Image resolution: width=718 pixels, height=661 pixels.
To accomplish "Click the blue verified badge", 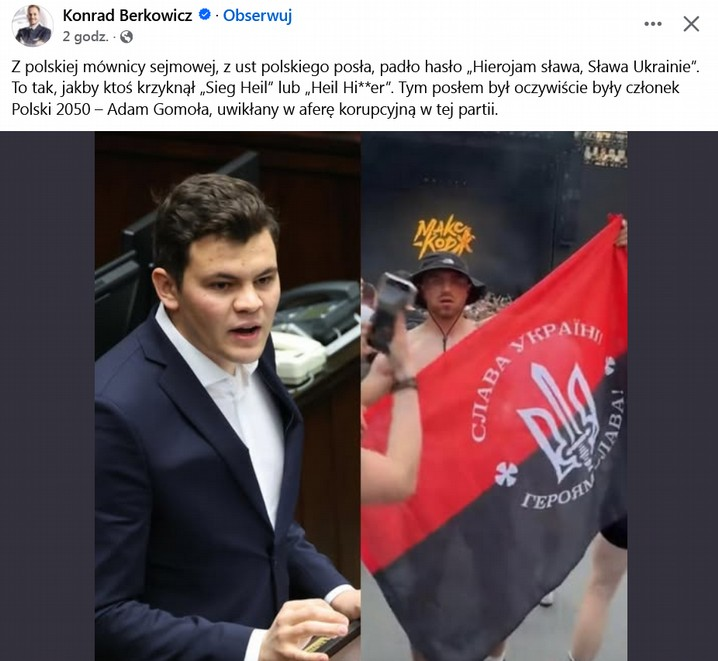I will click(x=205, y=15).
